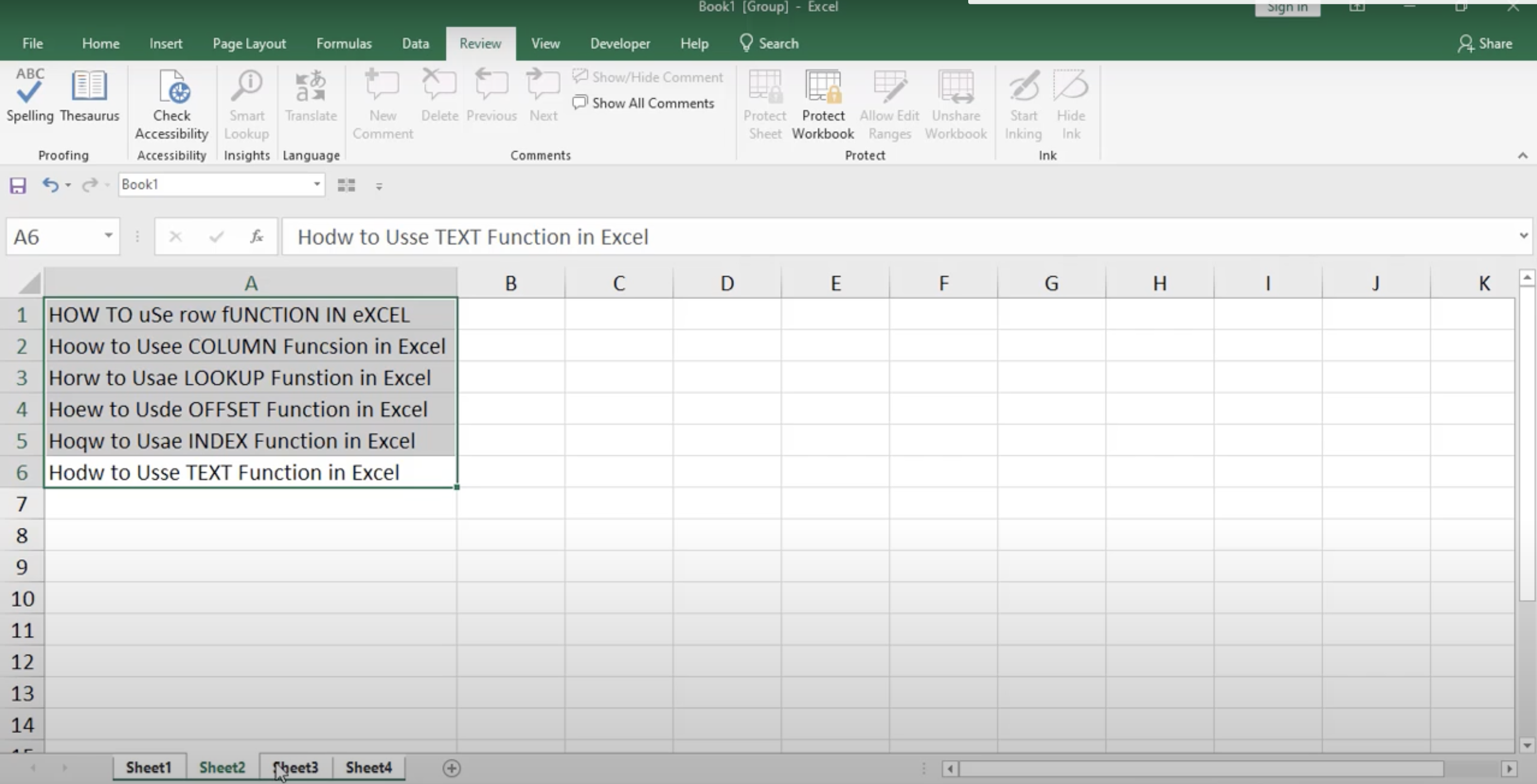1537x784 pixels.
Task: Add a New Comment
Action: point(383,105)
